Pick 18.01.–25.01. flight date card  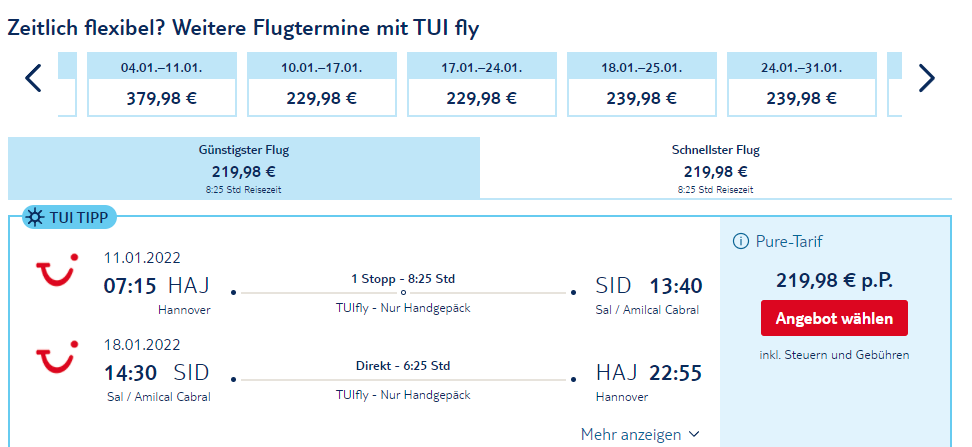[x=642, y=84]
